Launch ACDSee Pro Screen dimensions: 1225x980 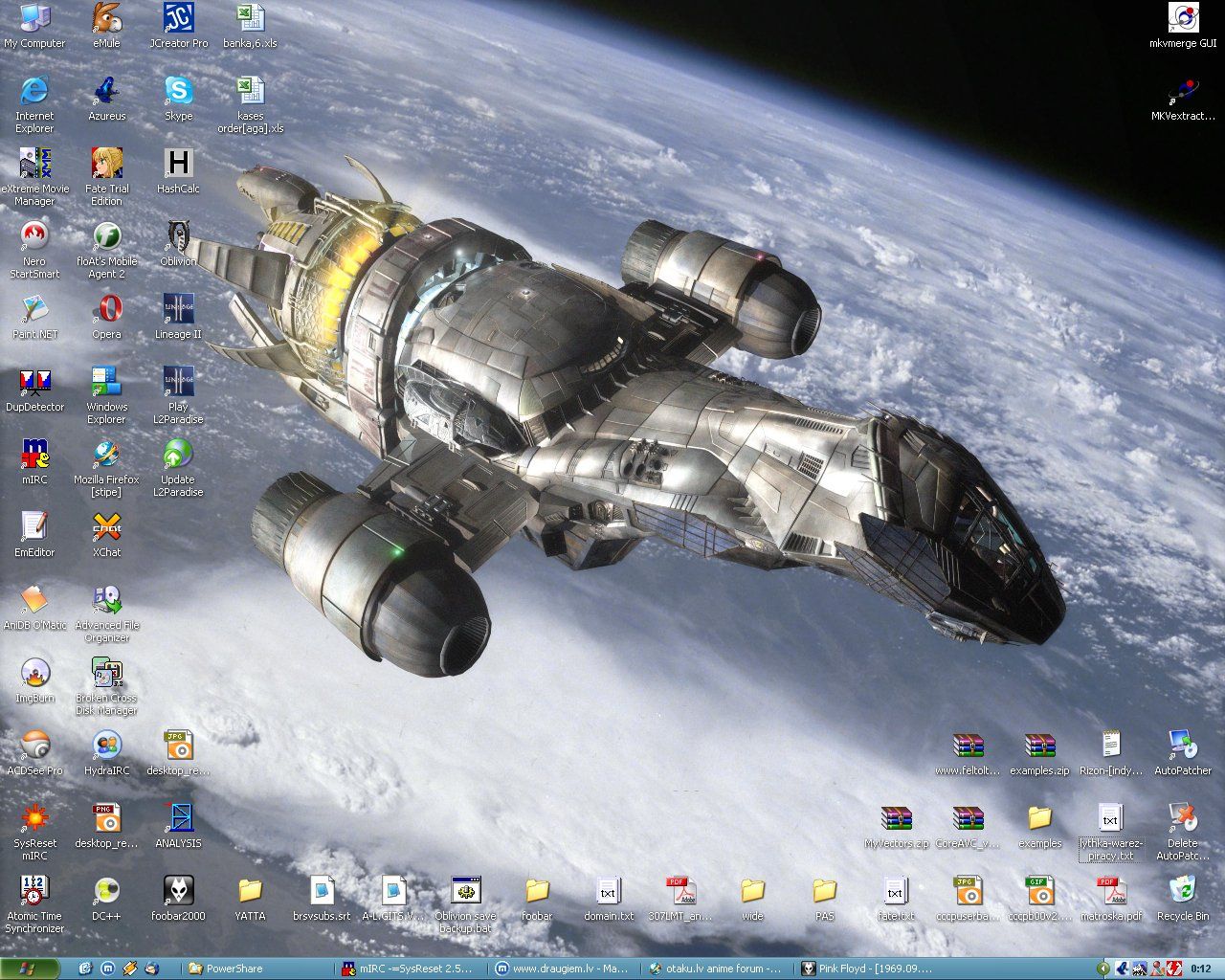point(34,753)
